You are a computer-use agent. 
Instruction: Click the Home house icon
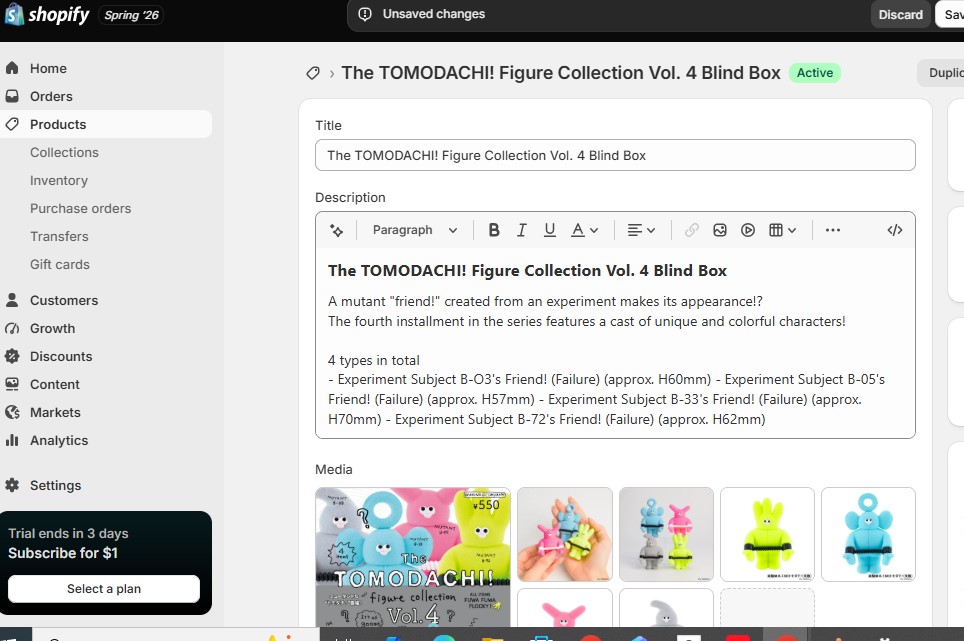point(12,68)
